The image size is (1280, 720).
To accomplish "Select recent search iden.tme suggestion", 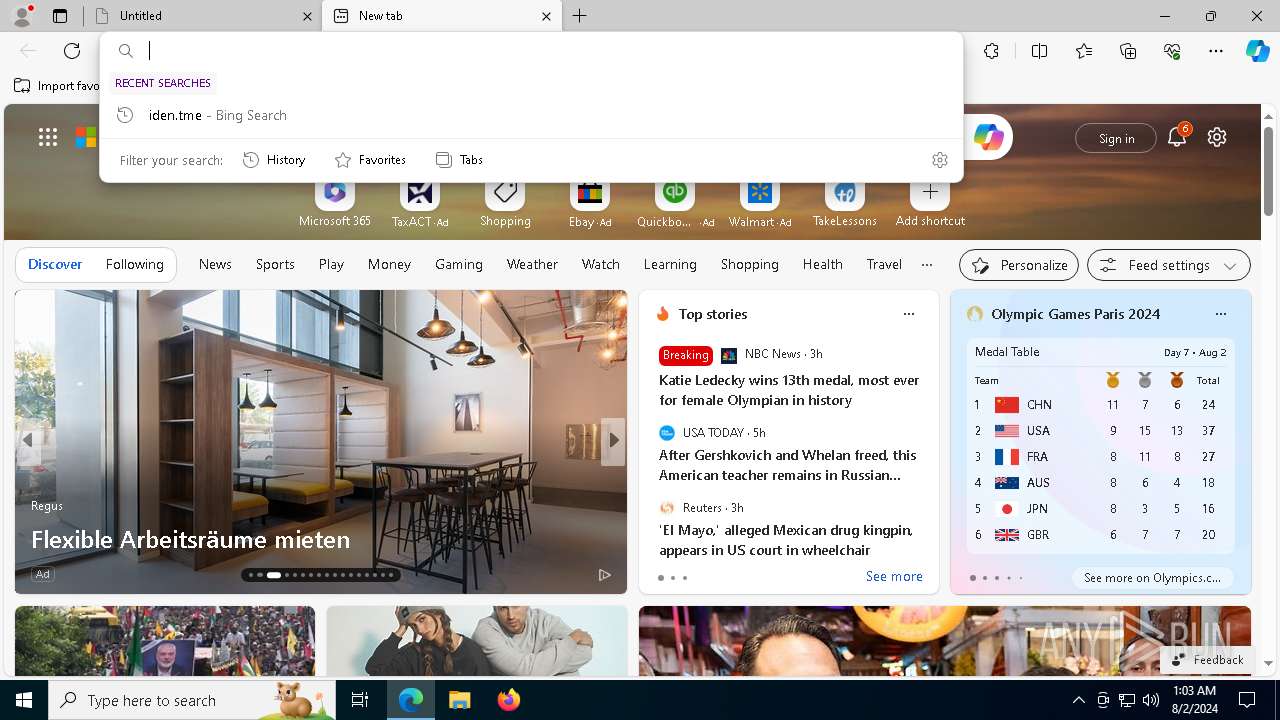I will pos(531,115).
